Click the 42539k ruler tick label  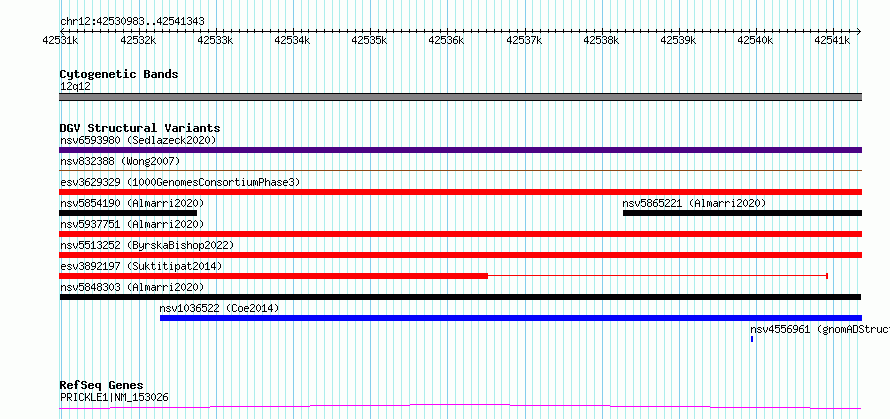click(x=678, y=40)
